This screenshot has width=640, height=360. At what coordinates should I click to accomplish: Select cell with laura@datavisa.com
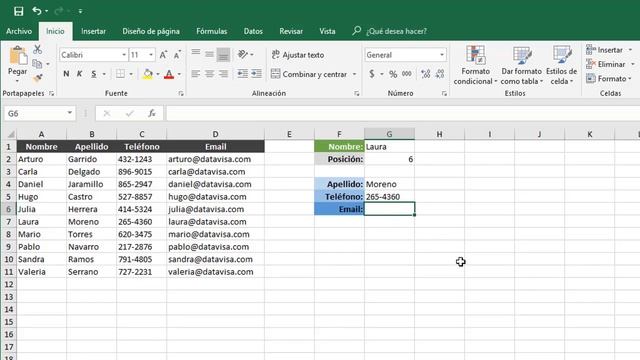[216, 222]
